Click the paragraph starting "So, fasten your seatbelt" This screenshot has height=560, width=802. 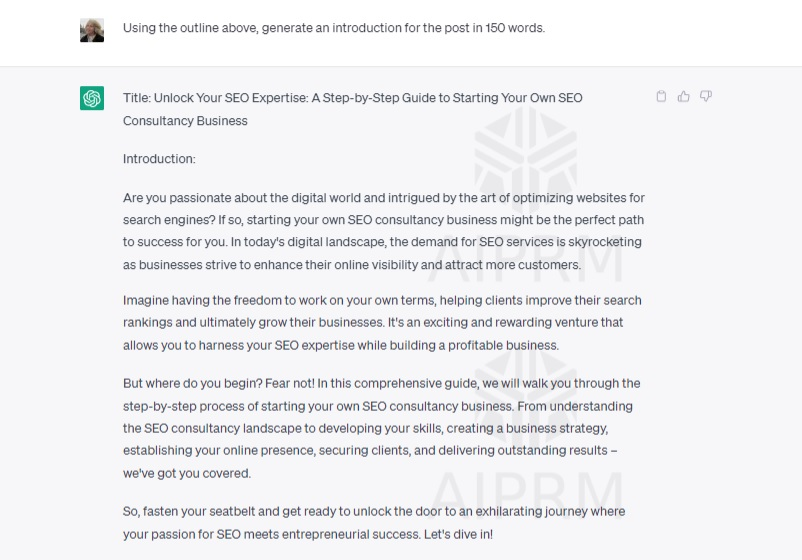point(373,522)
